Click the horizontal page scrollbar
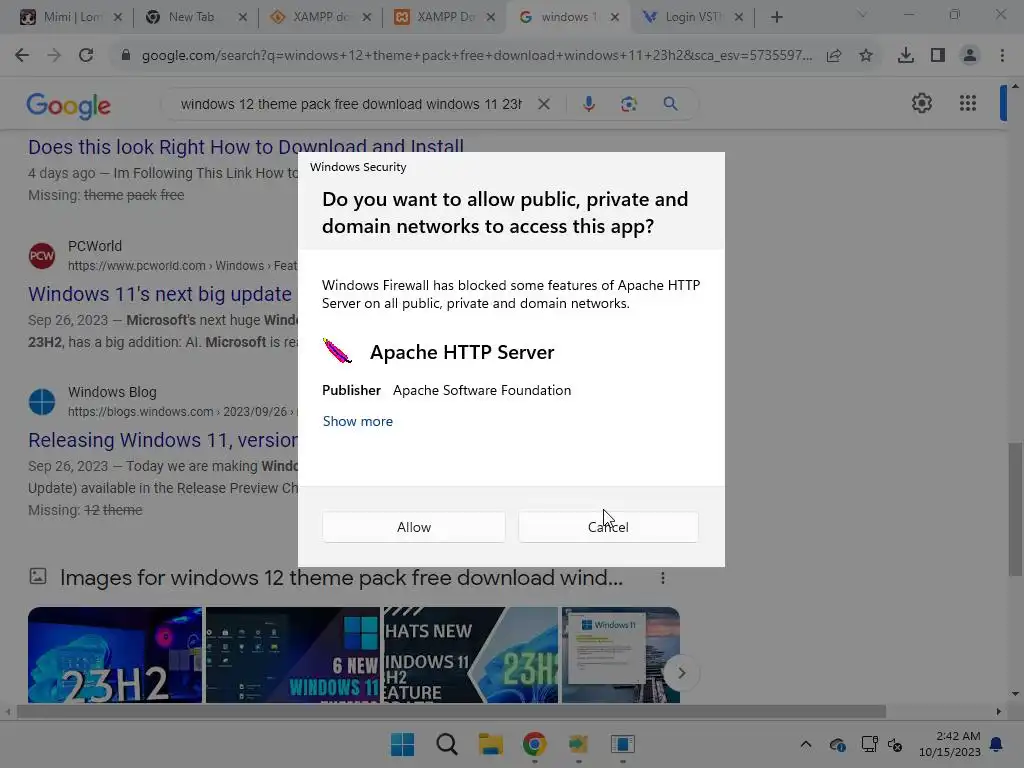 451,711
